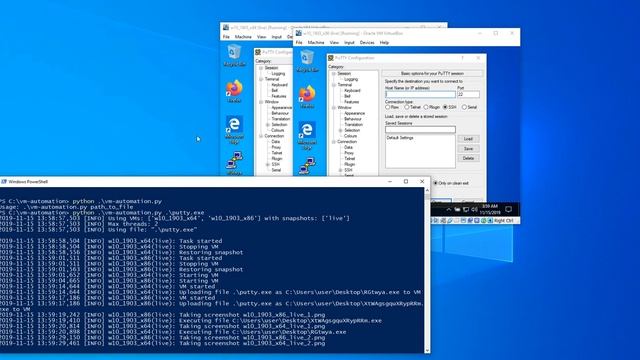This screenshot has height=360, width=640.
Task: Click PowerShell scrollbar up arrow
Action: point(427,190)
